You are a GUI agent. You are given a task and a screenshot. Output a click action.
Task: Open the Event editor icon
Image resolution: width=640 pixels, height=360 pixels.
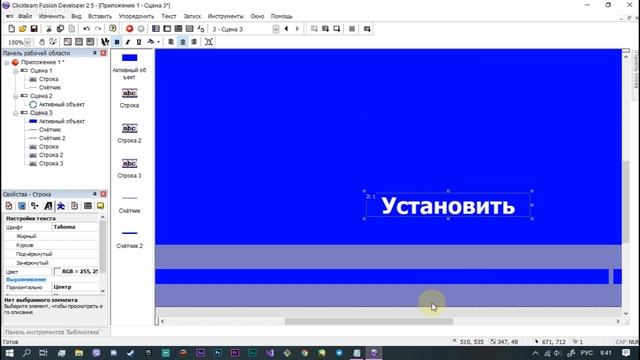(x=178, y=29)
